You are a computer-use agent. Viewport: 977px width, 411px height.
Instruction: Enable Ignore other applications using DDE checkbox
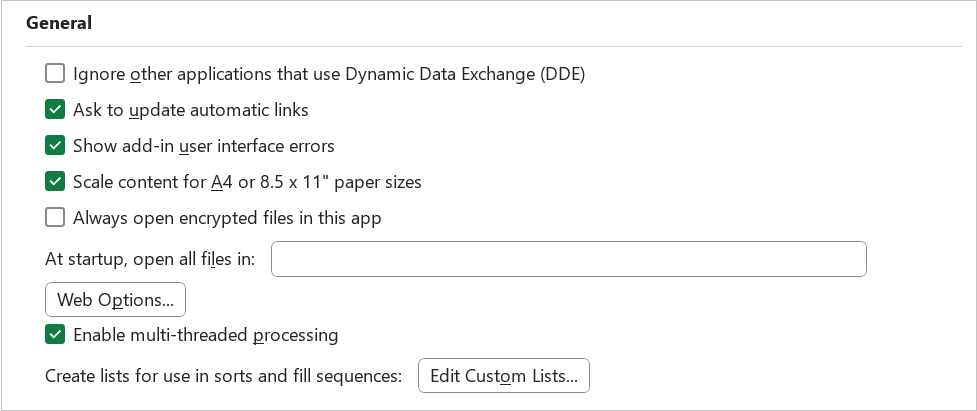pos(55,74)
